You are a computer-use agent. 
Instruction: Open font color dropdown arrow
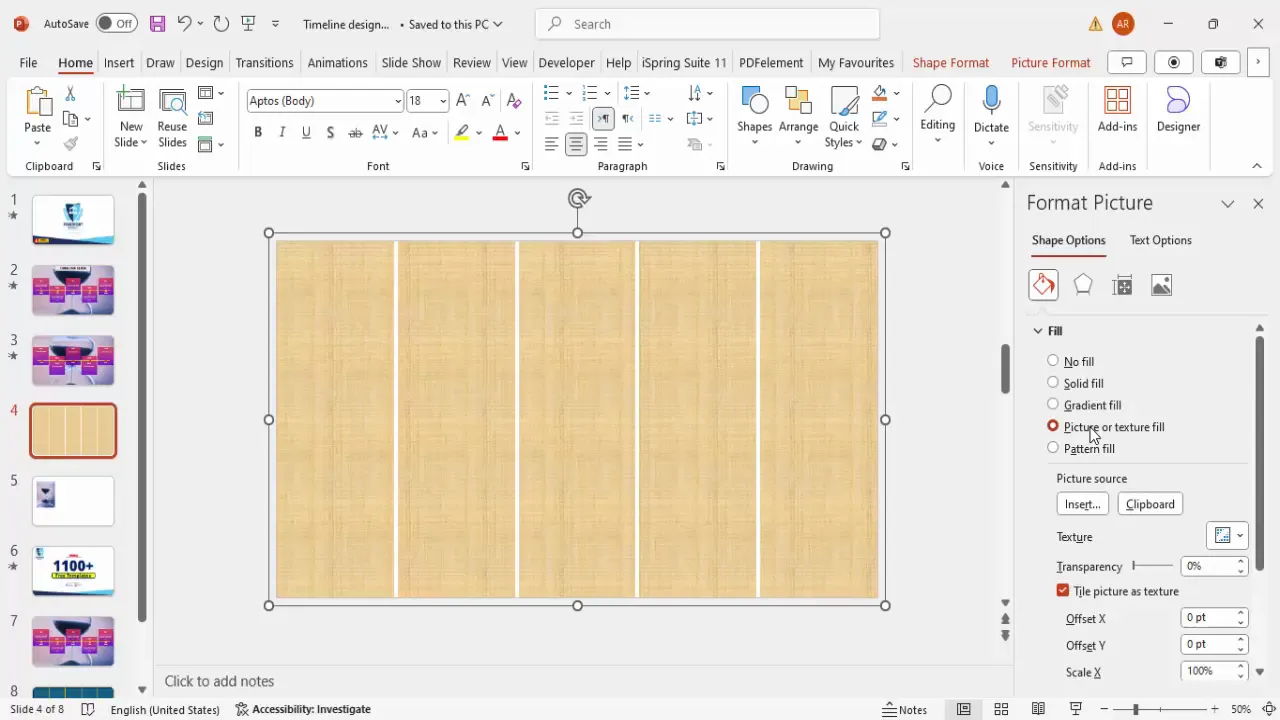tap(518, 133)
